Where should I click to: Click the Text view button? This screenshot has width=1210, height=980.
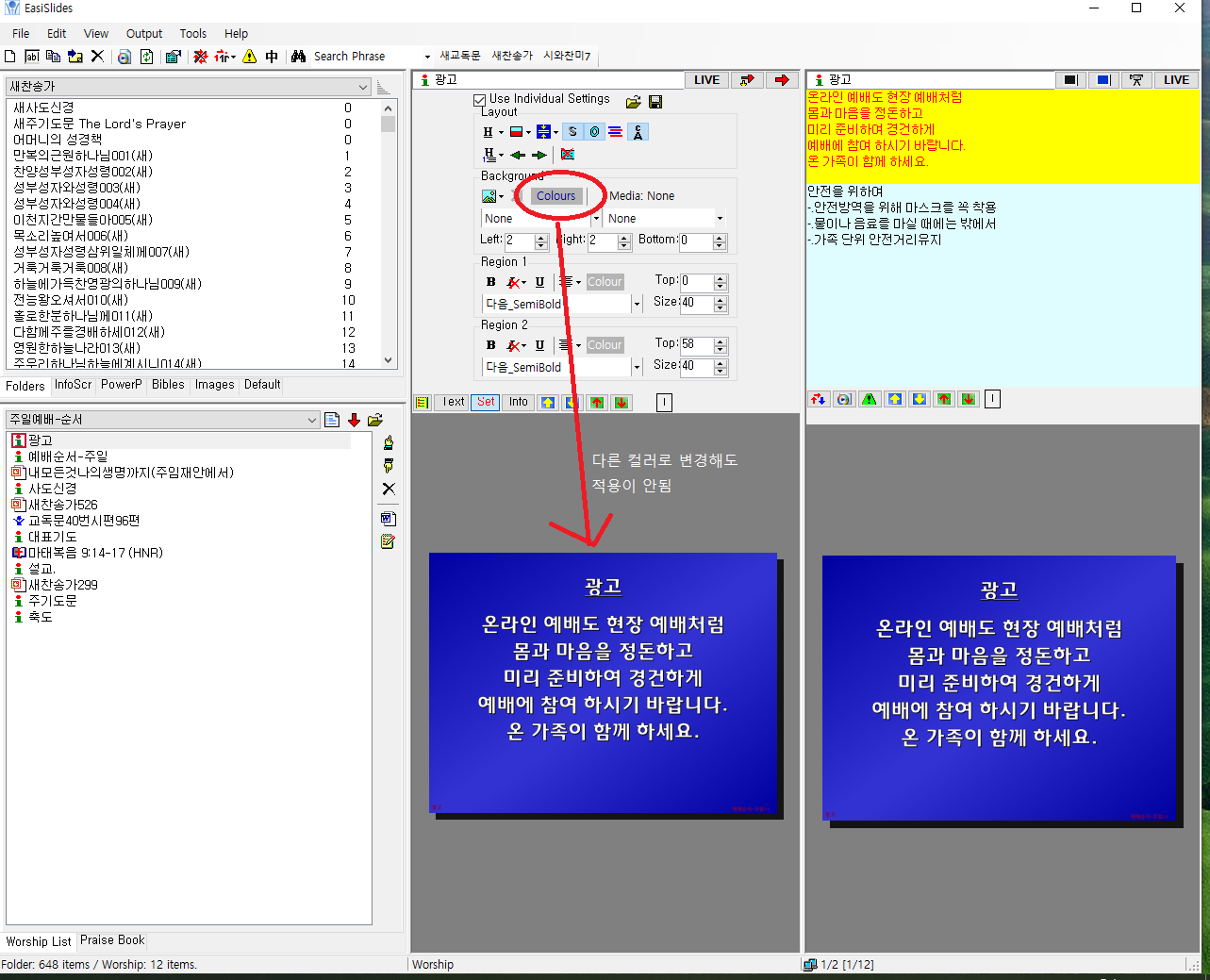[453, 403]
